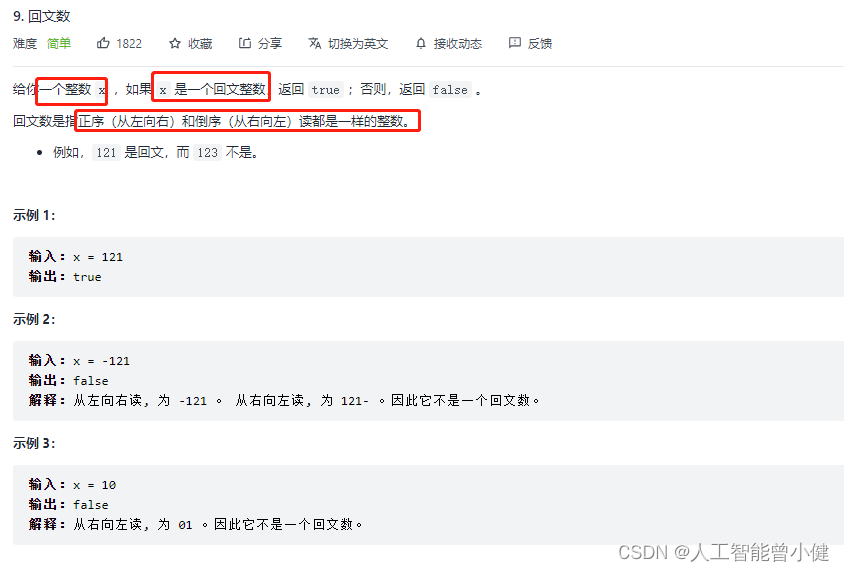This screenshot has width=844, height=572.
Task: Click the problem title 9. 回文数
Action: click(x=42, y=16)
